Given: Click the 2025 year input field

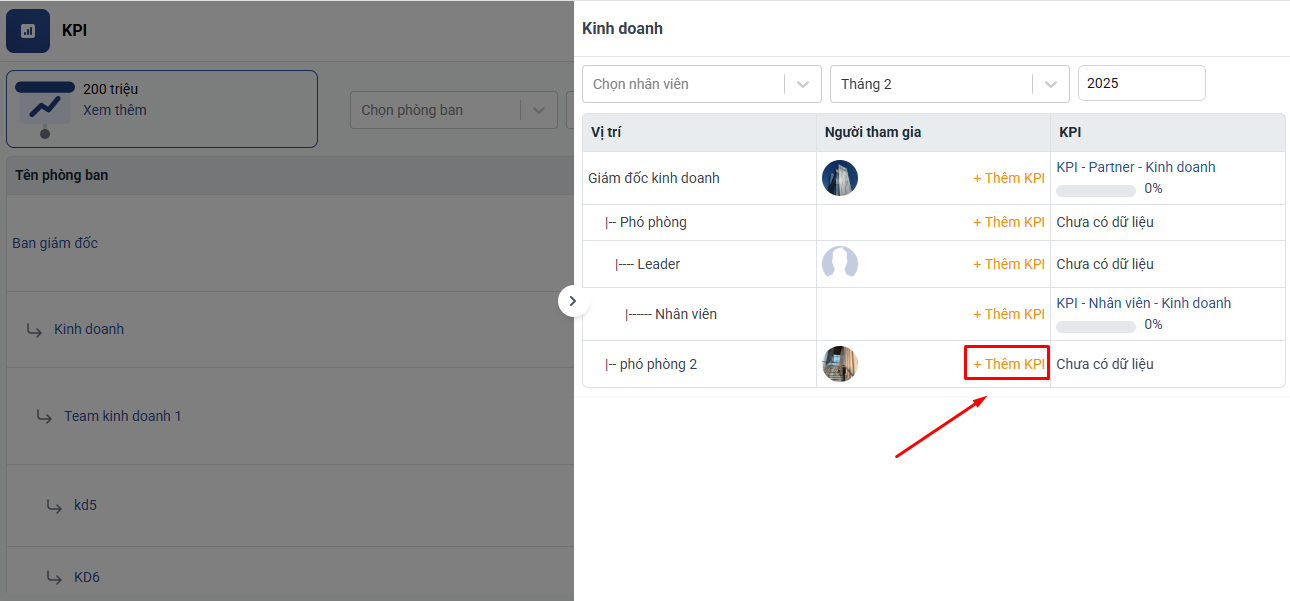Looking at the screenshot, I should (1141, 83).
